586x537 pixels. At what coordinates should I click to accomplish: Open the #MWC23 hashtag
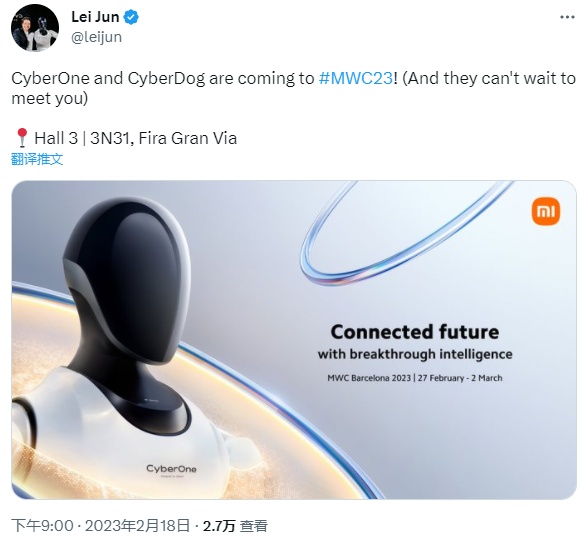(x=355, y=78)
